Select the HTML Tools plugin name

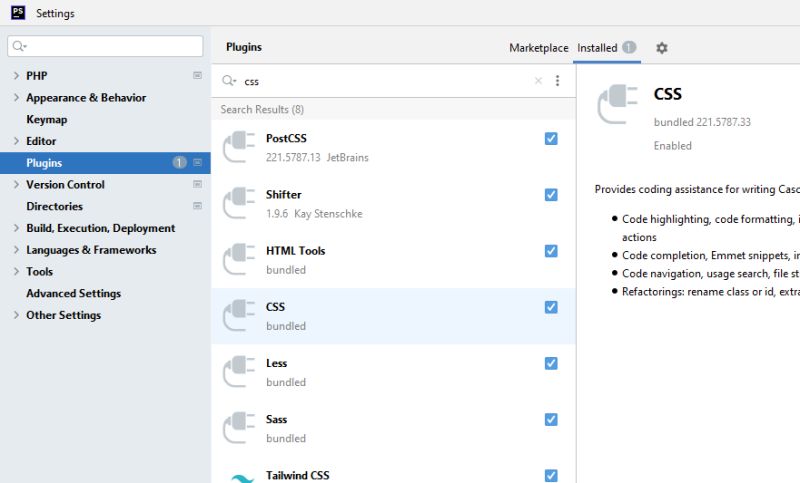pyautogui.click(x=295, y=250)
